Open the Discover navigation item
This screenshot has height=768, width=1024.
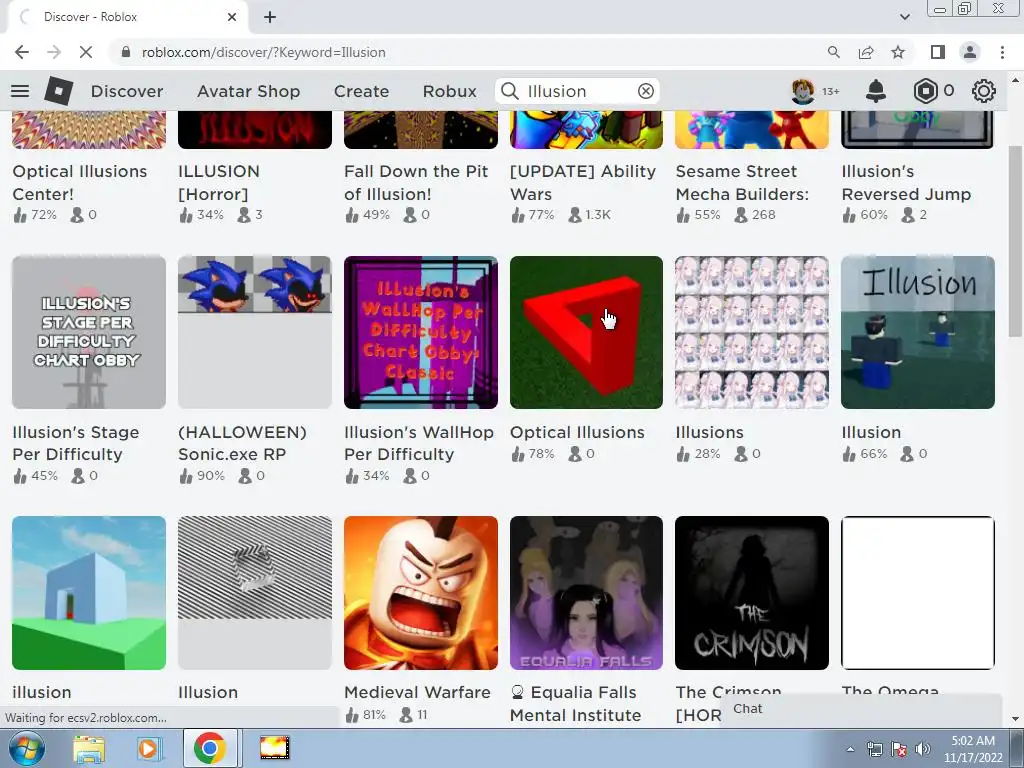[x=127, y=91]
